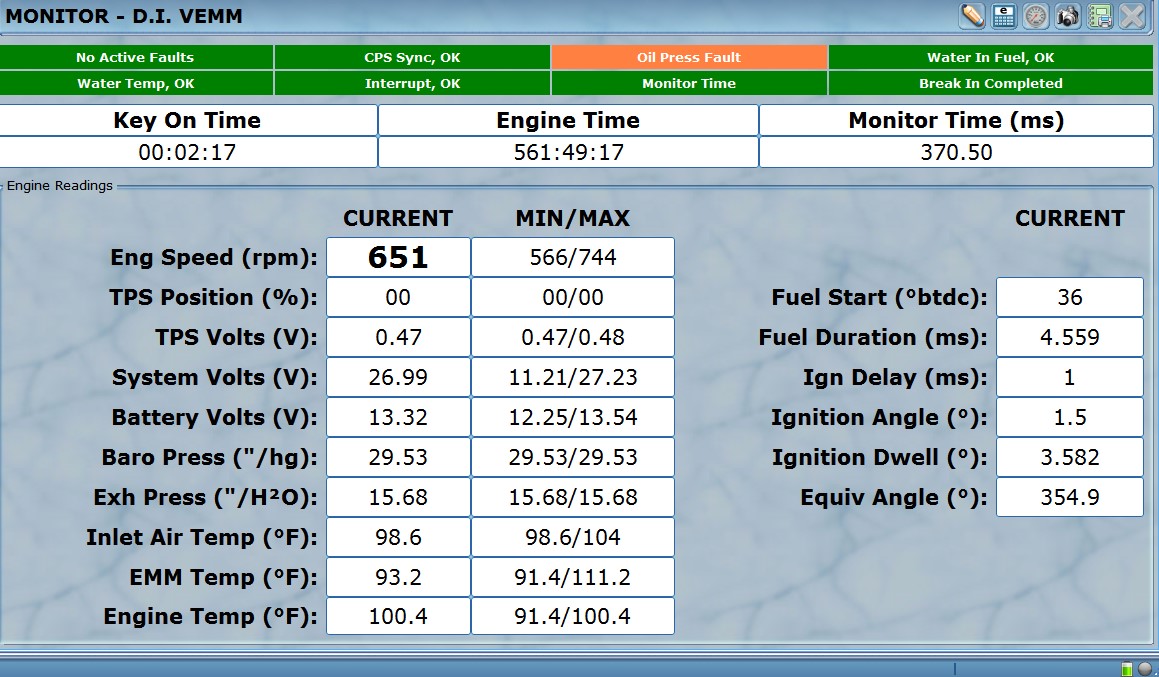Click the Water Temp, OK status cell
Viewport: 1159px width, 677px height.
point(135,84)
